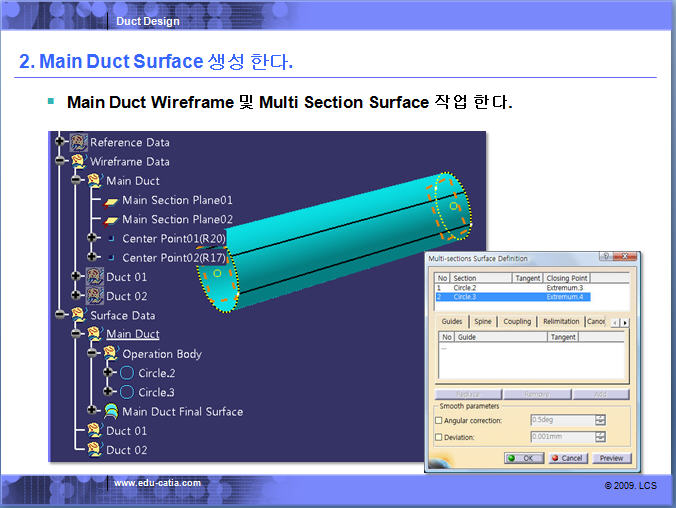Enable the Angular correction checkbox
This screenshot has width=676, height=508.
pos(439,420)
